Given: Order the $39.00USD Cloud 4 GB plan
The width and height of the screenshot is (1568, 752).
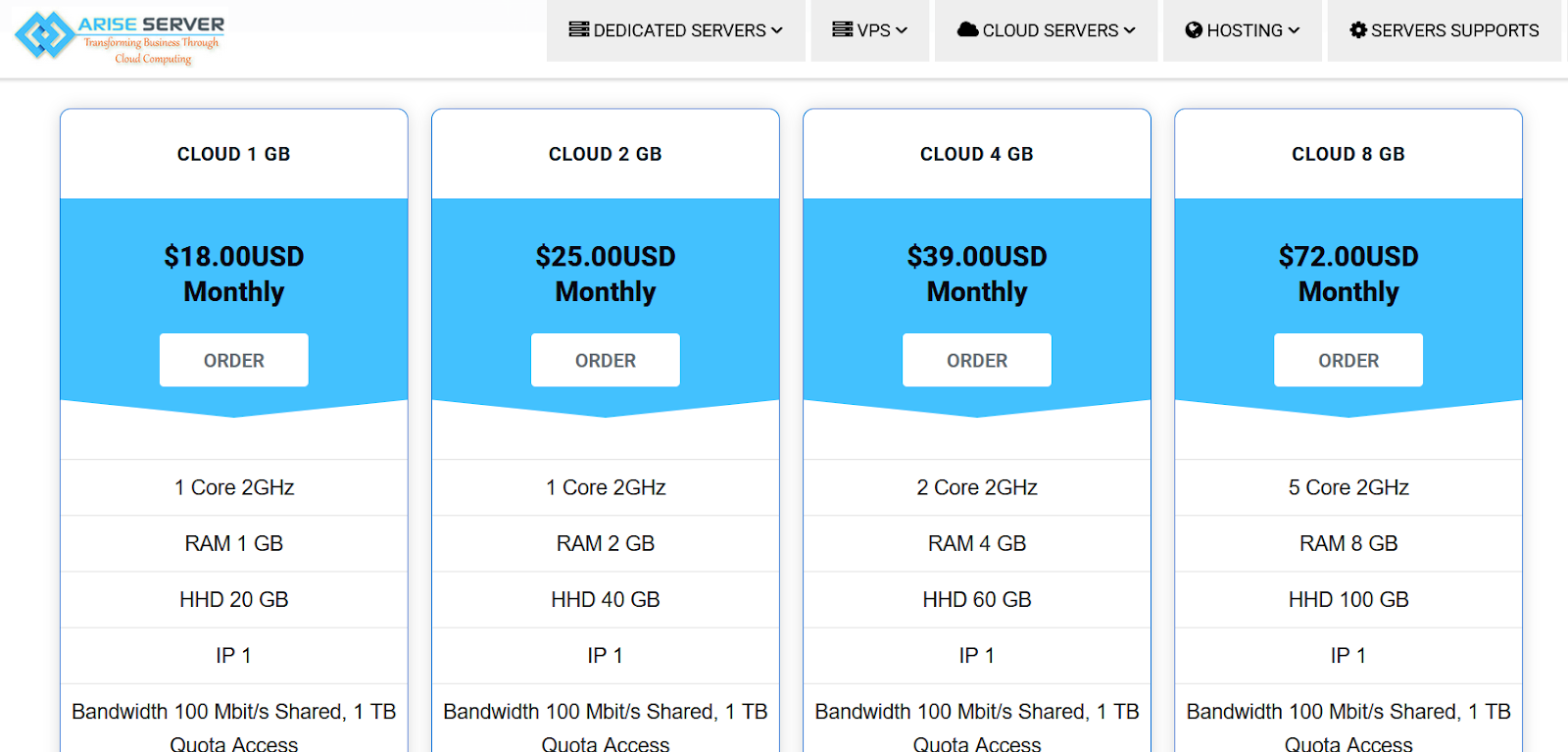Looking at the screenshot, I should click(x=976, y=360).
